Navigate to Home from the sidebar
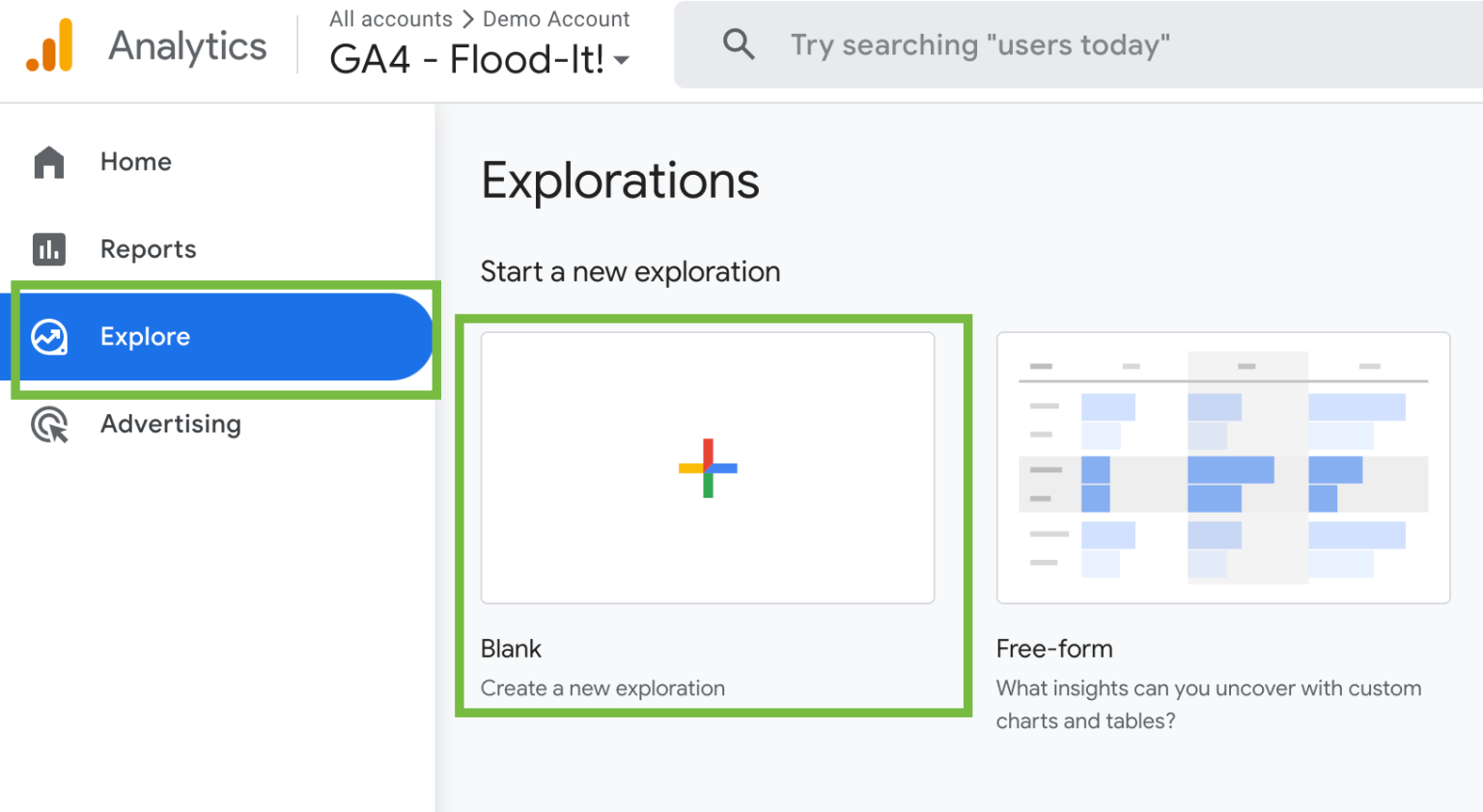 [x=135, y=162]
